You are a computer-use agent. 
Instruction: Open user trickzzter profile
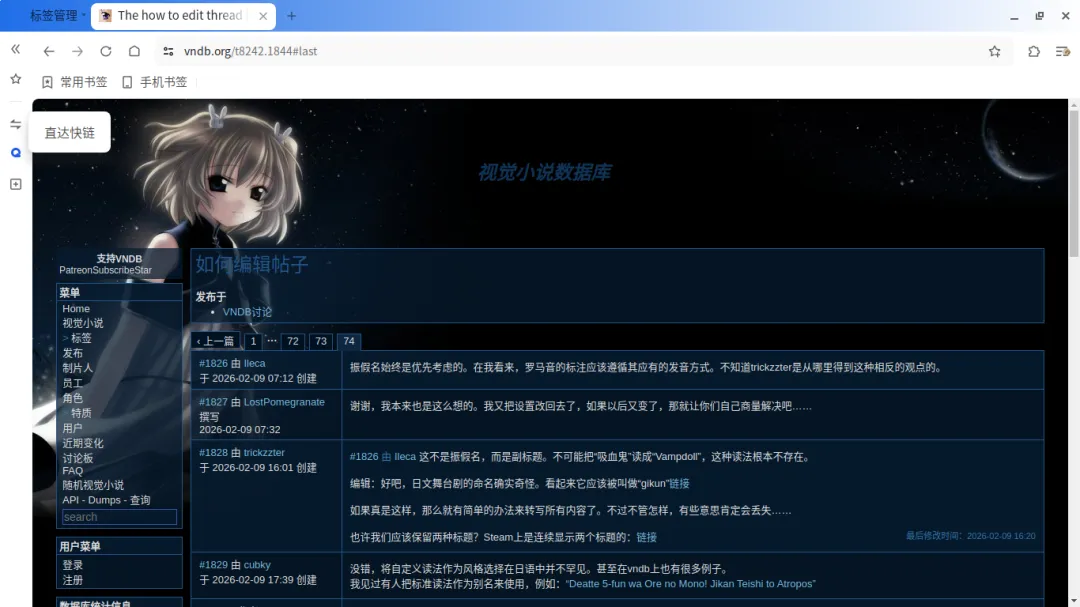click(264, 453)
